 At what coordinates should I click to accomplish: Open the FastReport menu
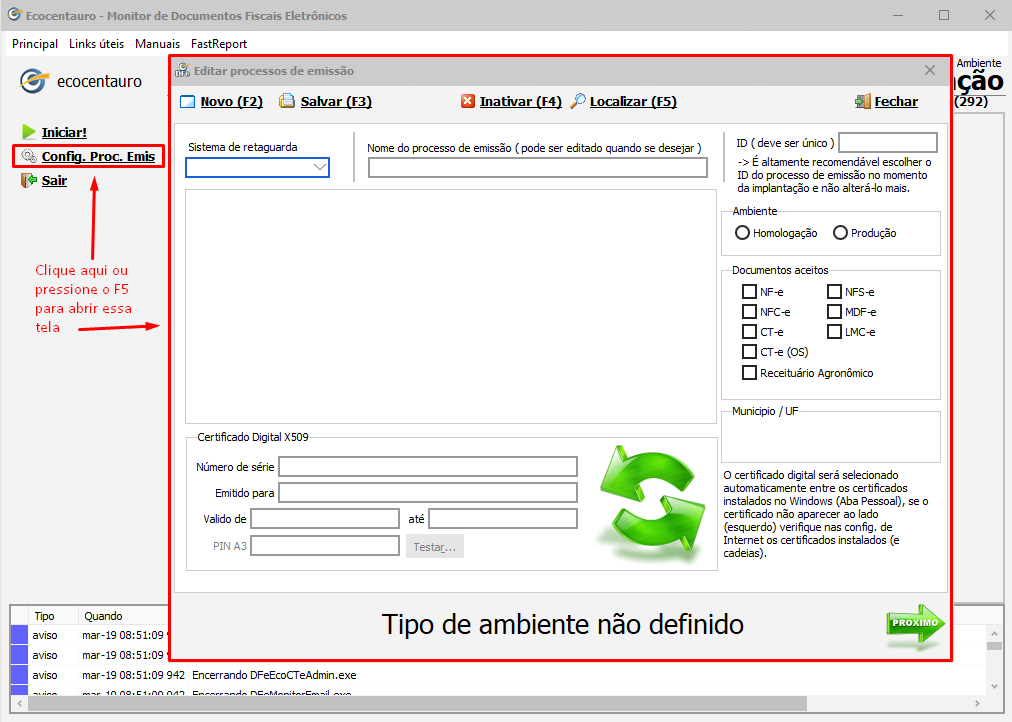point(219,44)
